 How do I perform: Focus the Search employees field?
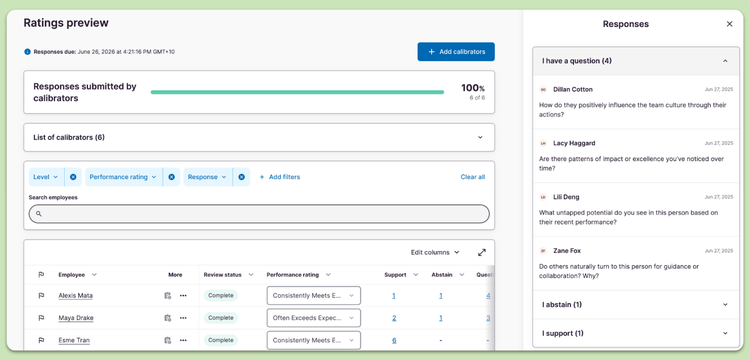point(259,214)
